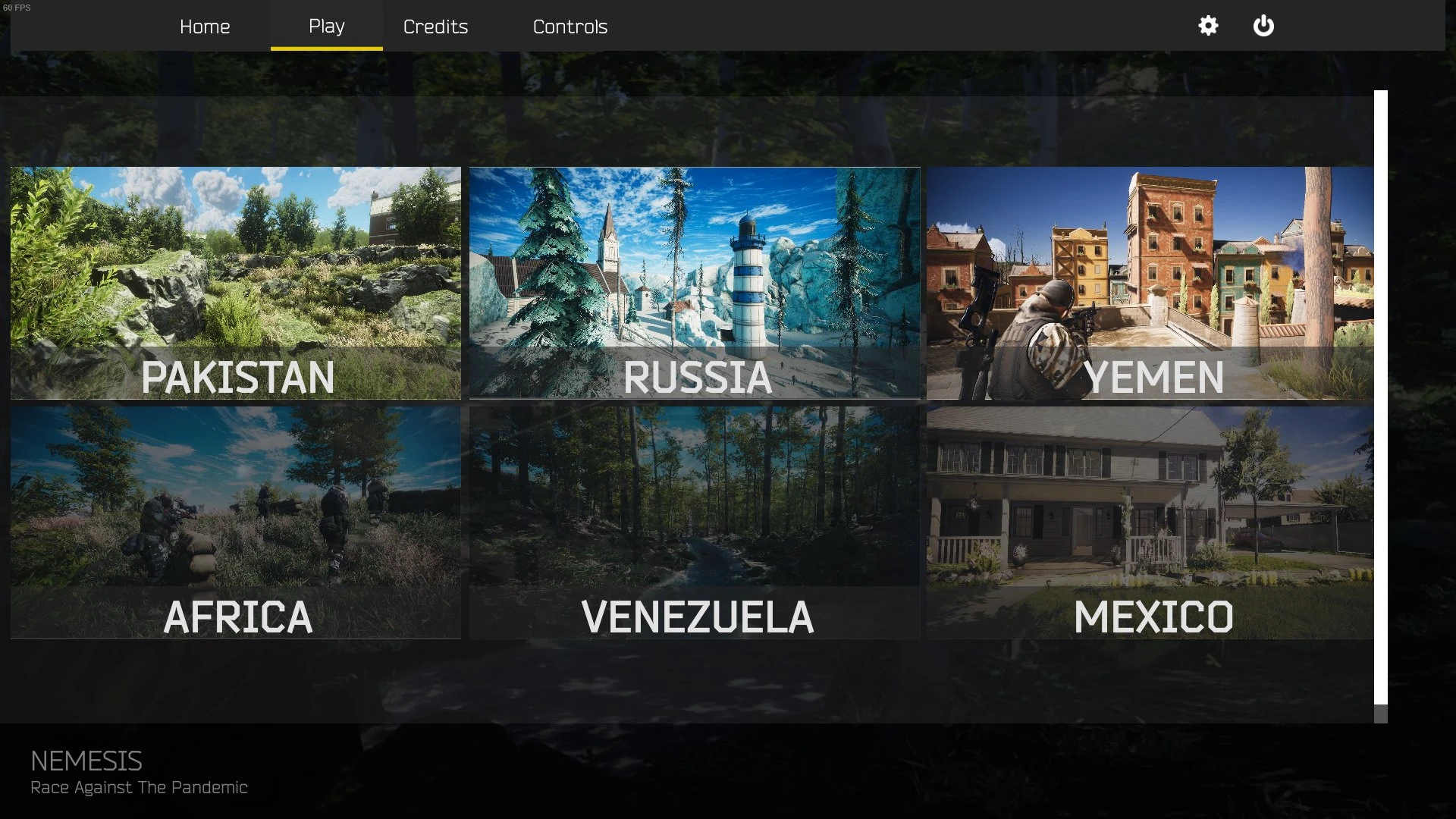View the Controls menu item

click(570, 27)
